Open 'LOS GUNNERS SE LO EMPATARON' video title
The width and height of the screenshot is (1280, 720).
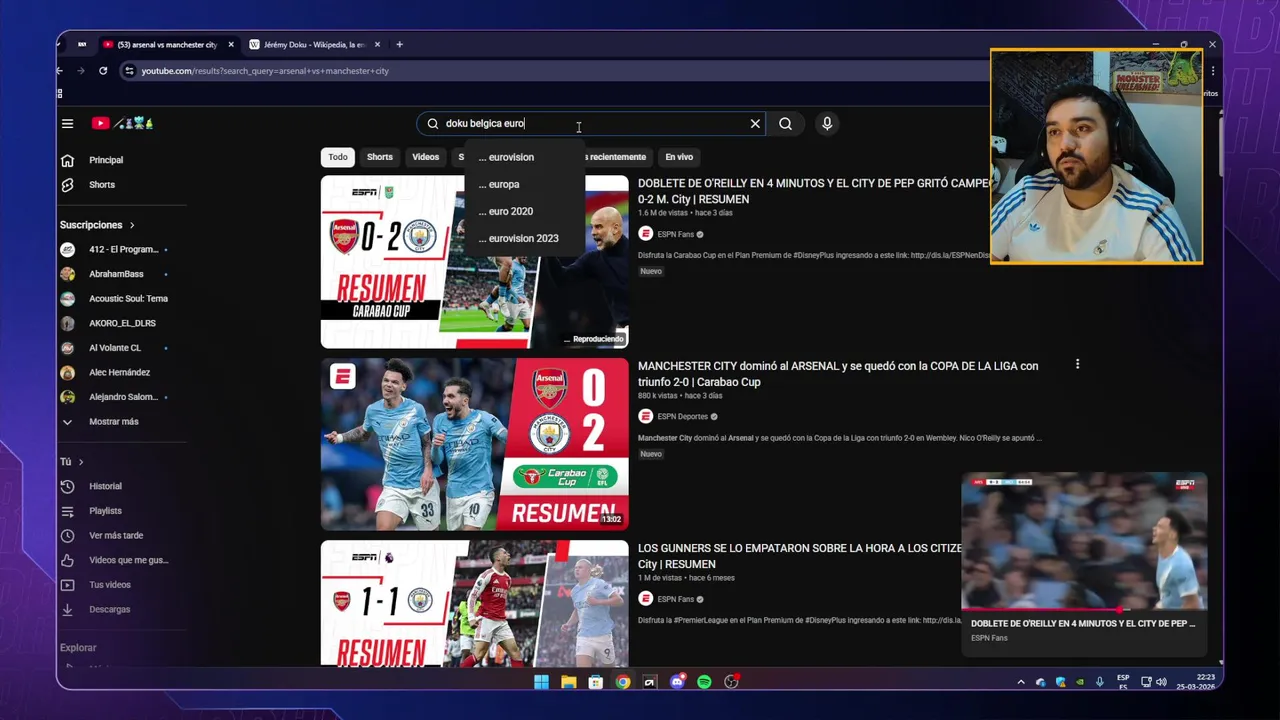pos(800,556)
